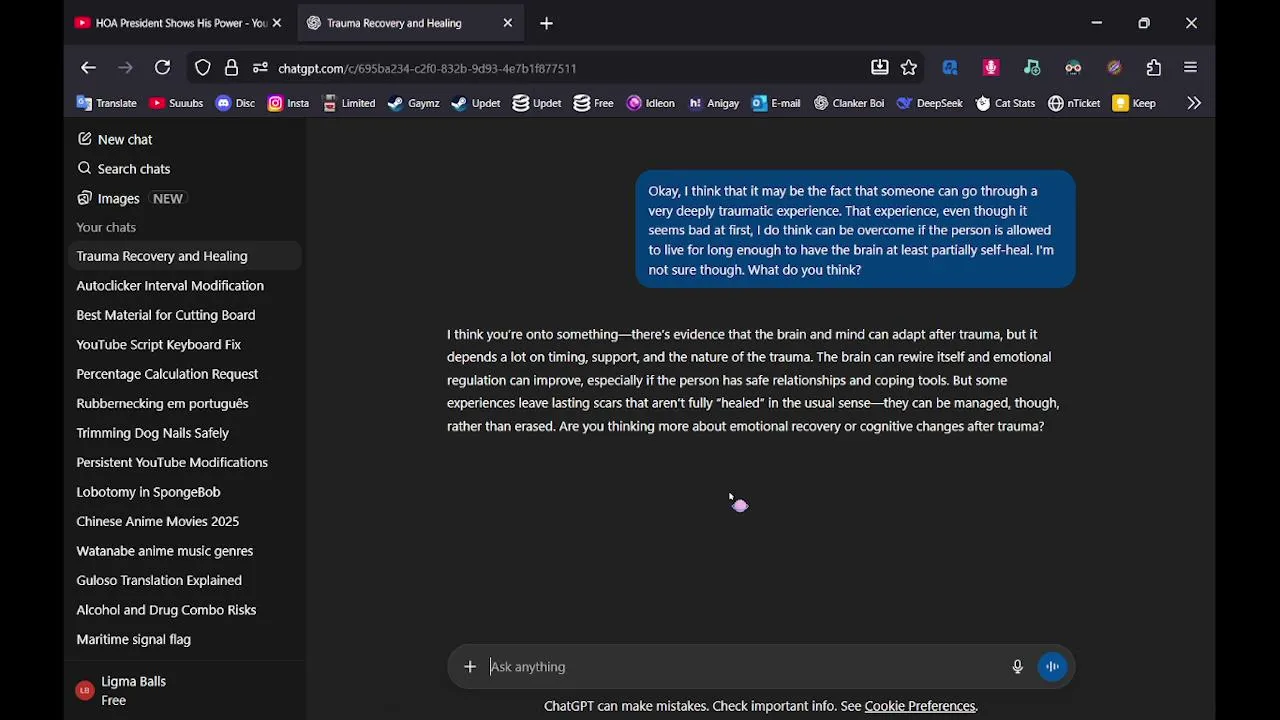The height and width of the screenshot is (720, 1280).
Task: Show more bookmarks with double chevron
Action: [1194, 103]
